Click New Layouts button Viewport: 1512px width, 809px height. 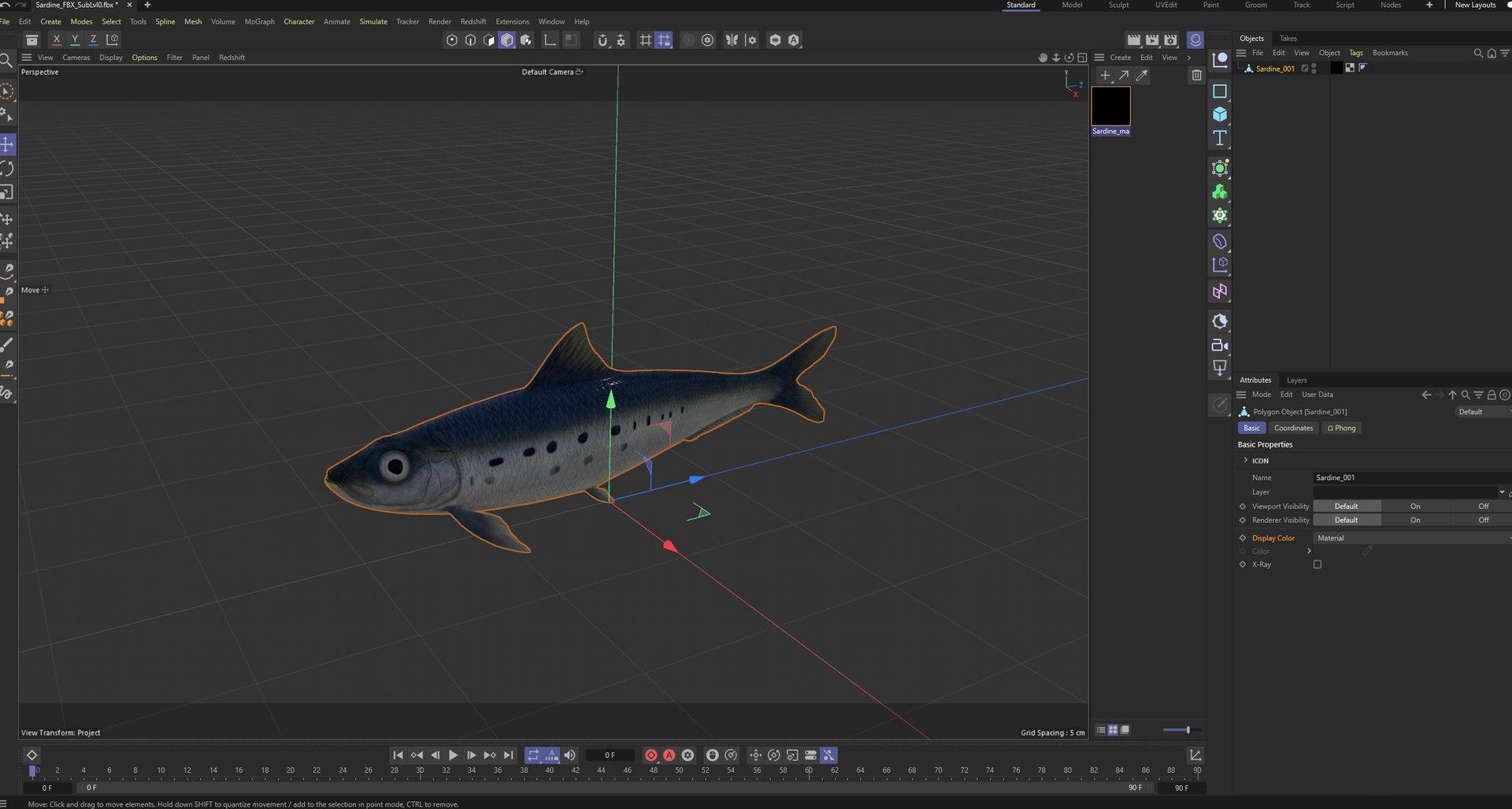click(x=1474, y=5)
